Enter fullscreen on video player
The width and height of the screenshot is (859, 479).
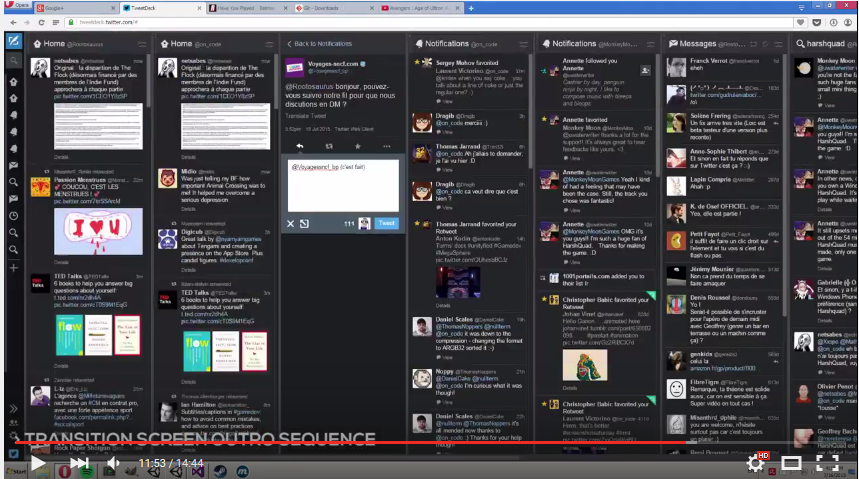click(x=828, y=463)
